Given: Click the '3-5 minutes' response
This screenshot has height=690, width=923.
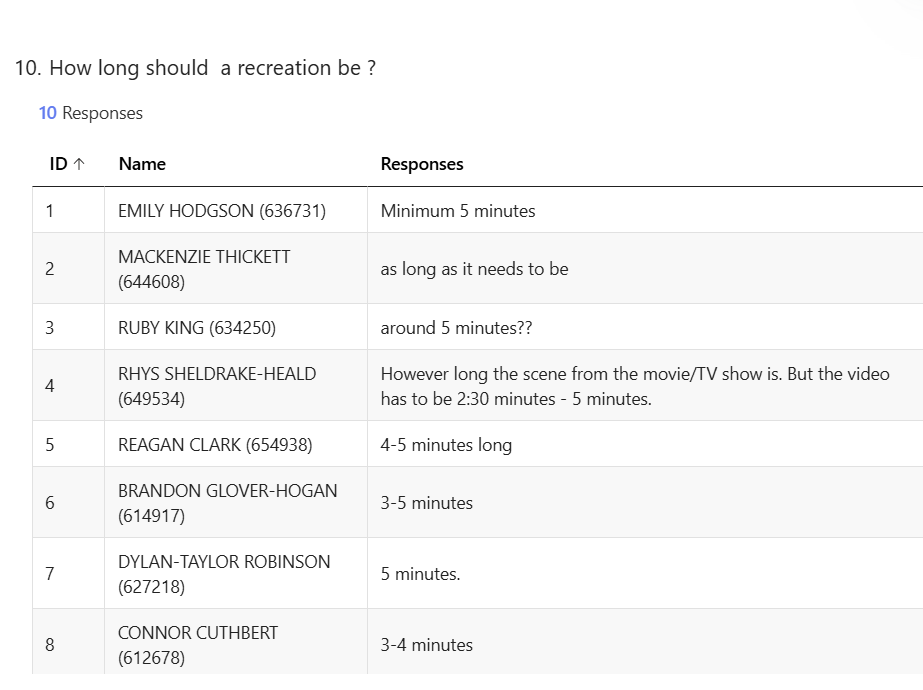Looking at the screenshot, I should click(427, 503).
